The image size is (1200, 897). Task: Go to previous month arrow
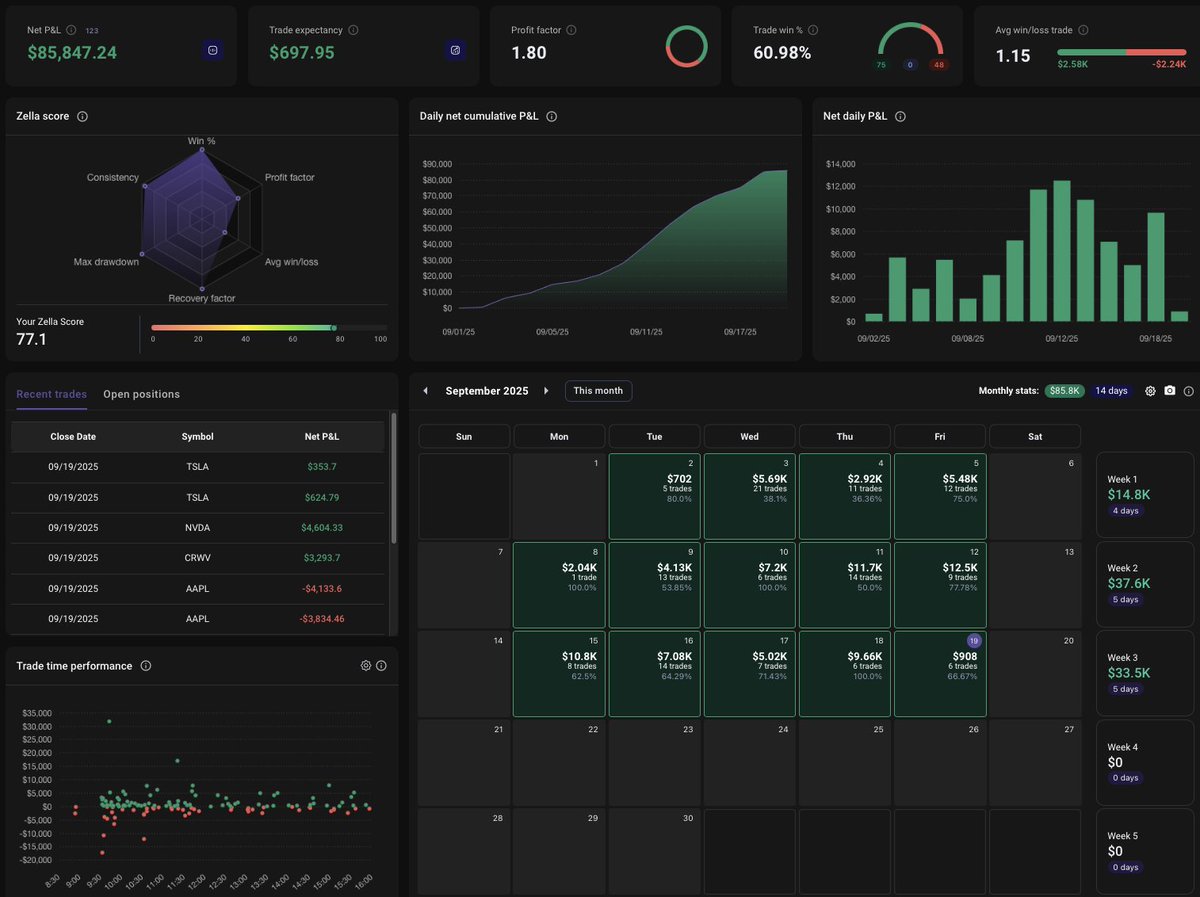point(425,391)
